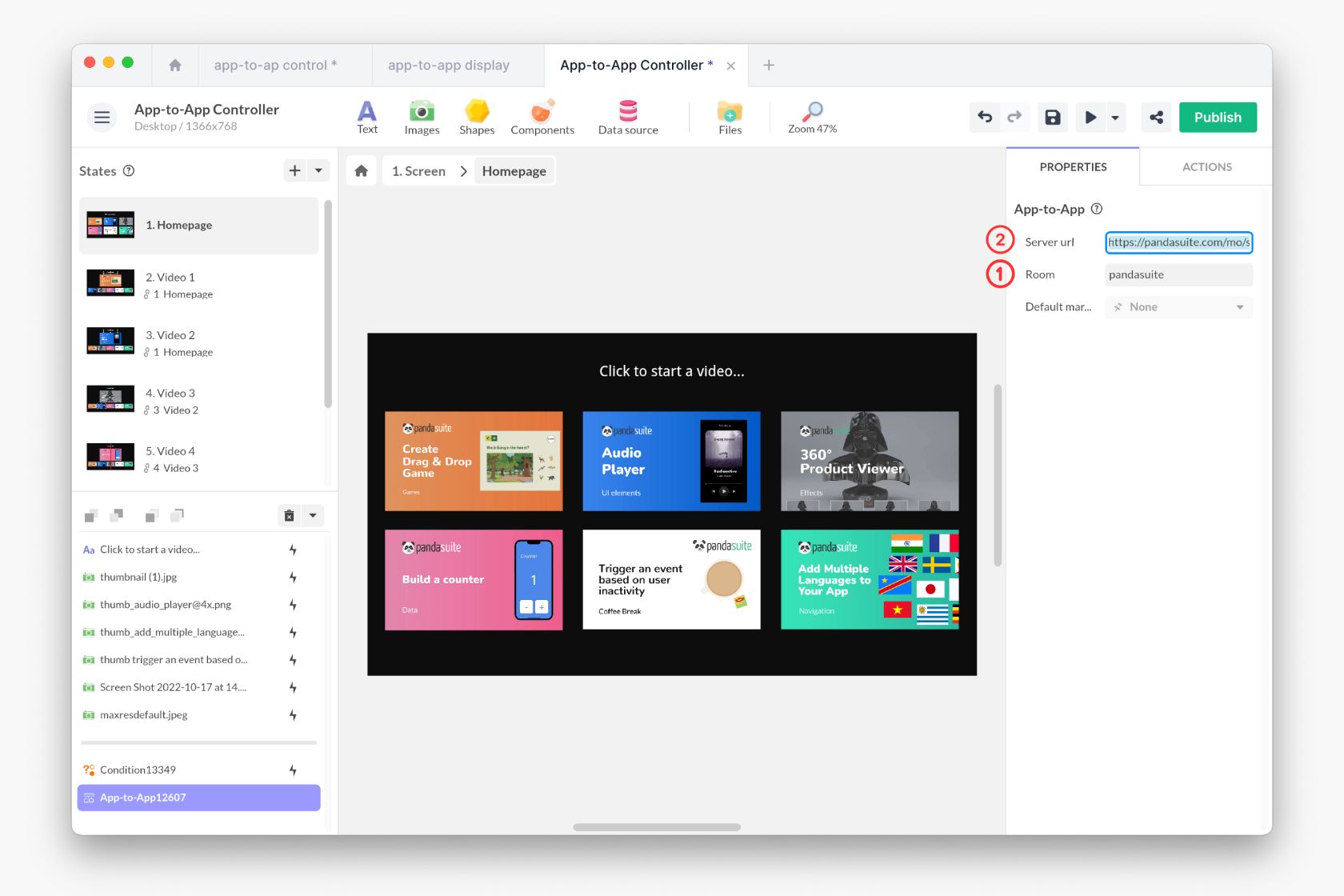1344x896 pixels.
Task: Click the Save project icon
Action: (x=1052, y=117)
